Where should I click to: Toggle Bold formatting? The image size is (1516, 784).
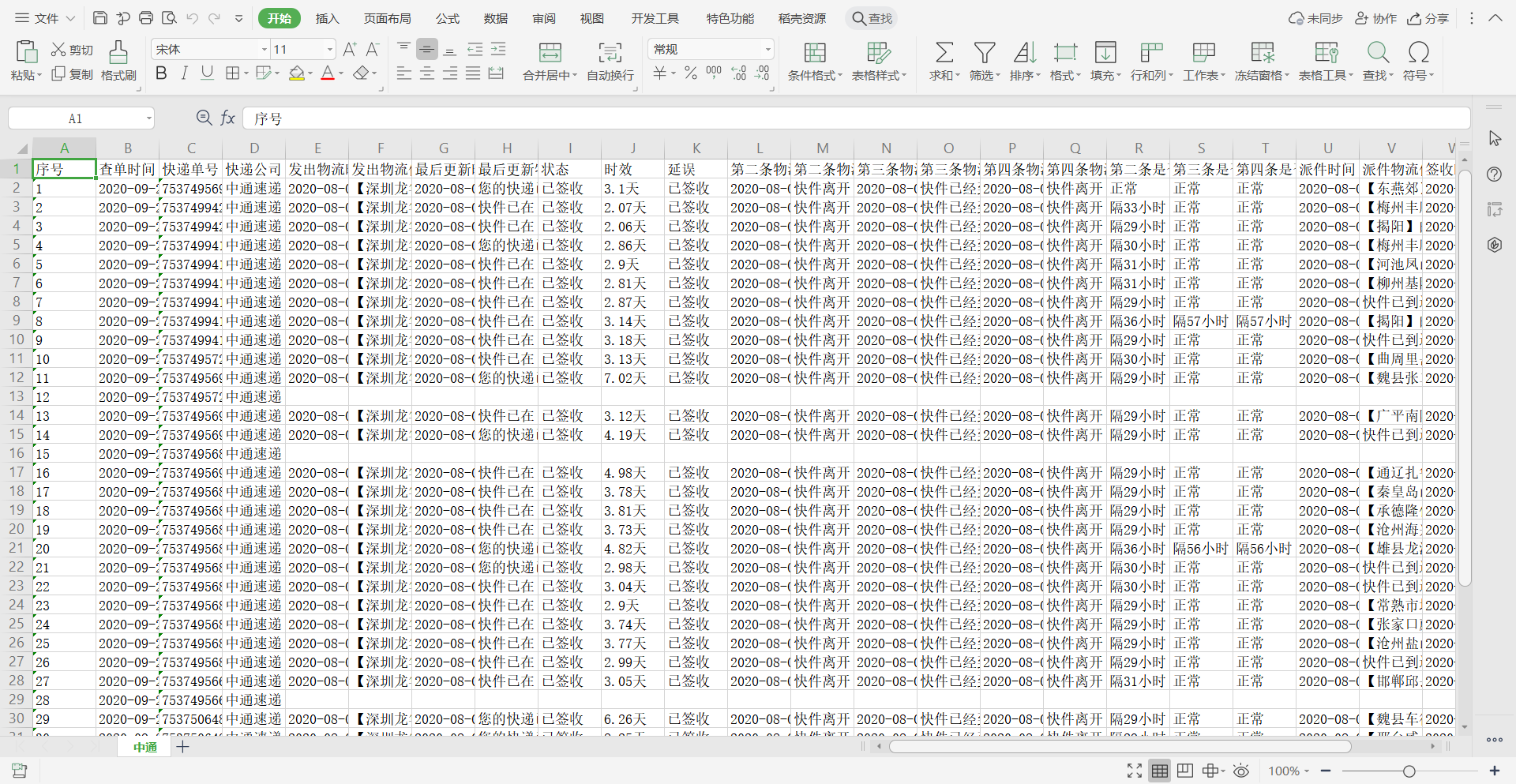click(x=161, y=73)
